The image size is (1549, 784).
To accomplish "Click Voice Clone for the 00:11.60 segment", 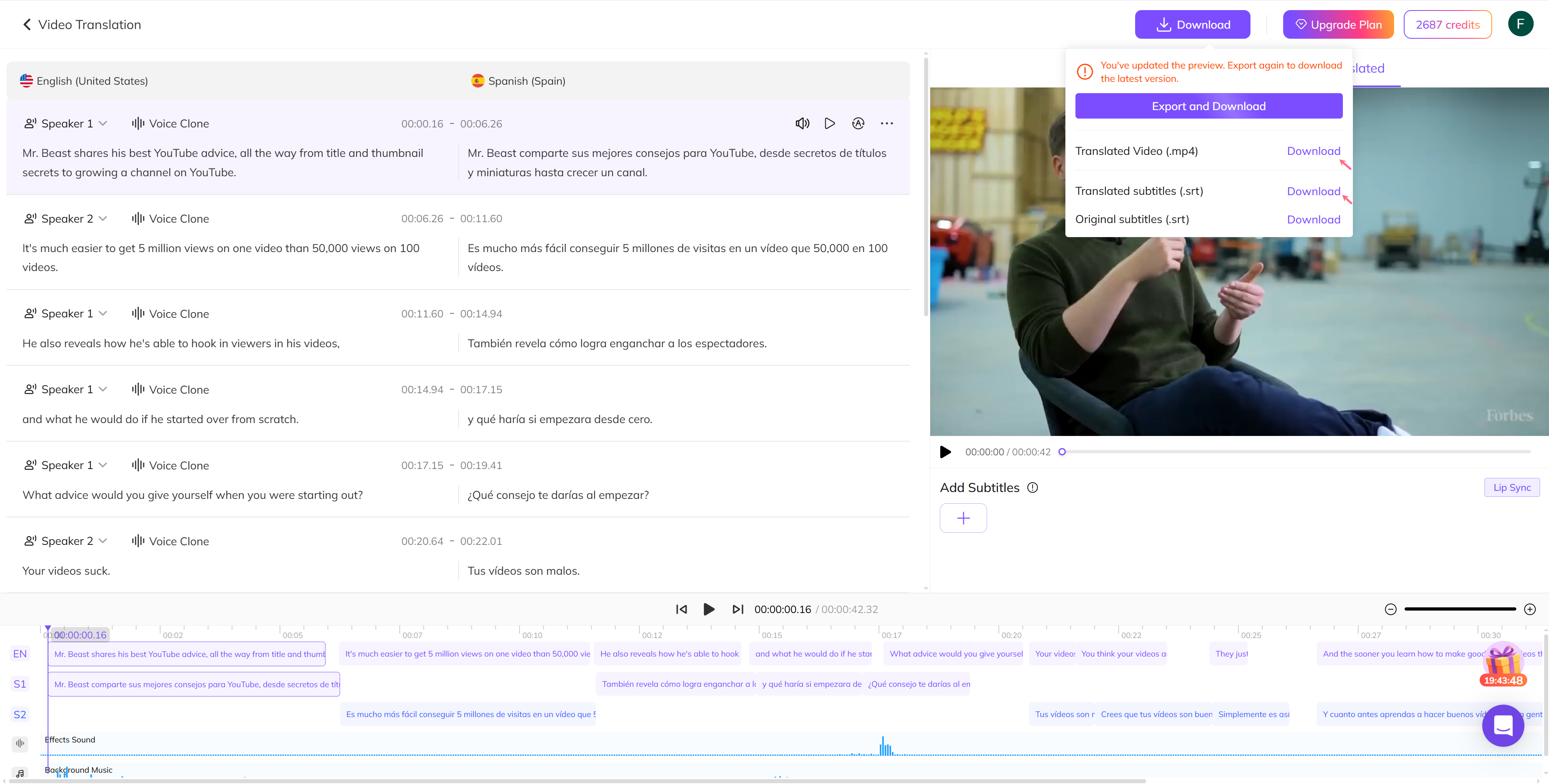I will click(170, 314).
